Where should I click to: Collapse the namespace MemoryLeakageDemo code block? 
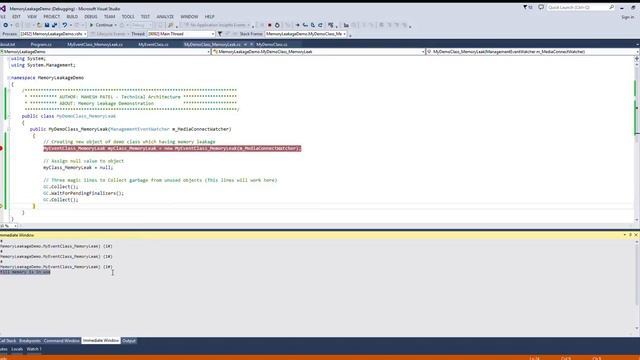coord(9,78)
